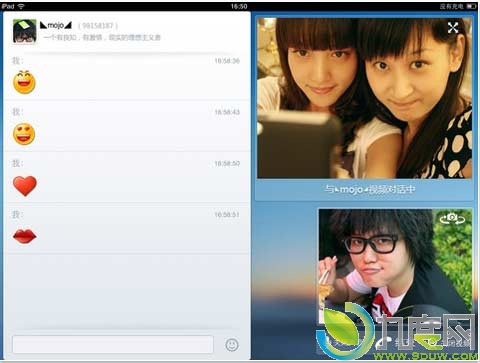Tap the QQ number next to mojo's name
Screen dimensions: 480x363
point(98,26)
